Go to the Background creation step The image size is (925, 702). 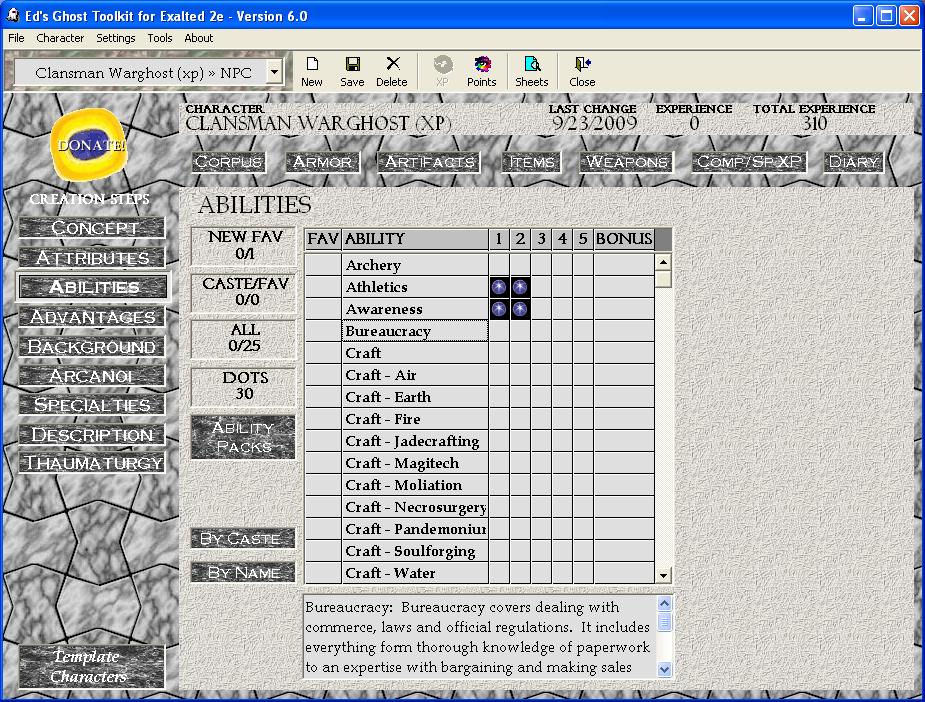click(92, 346)
